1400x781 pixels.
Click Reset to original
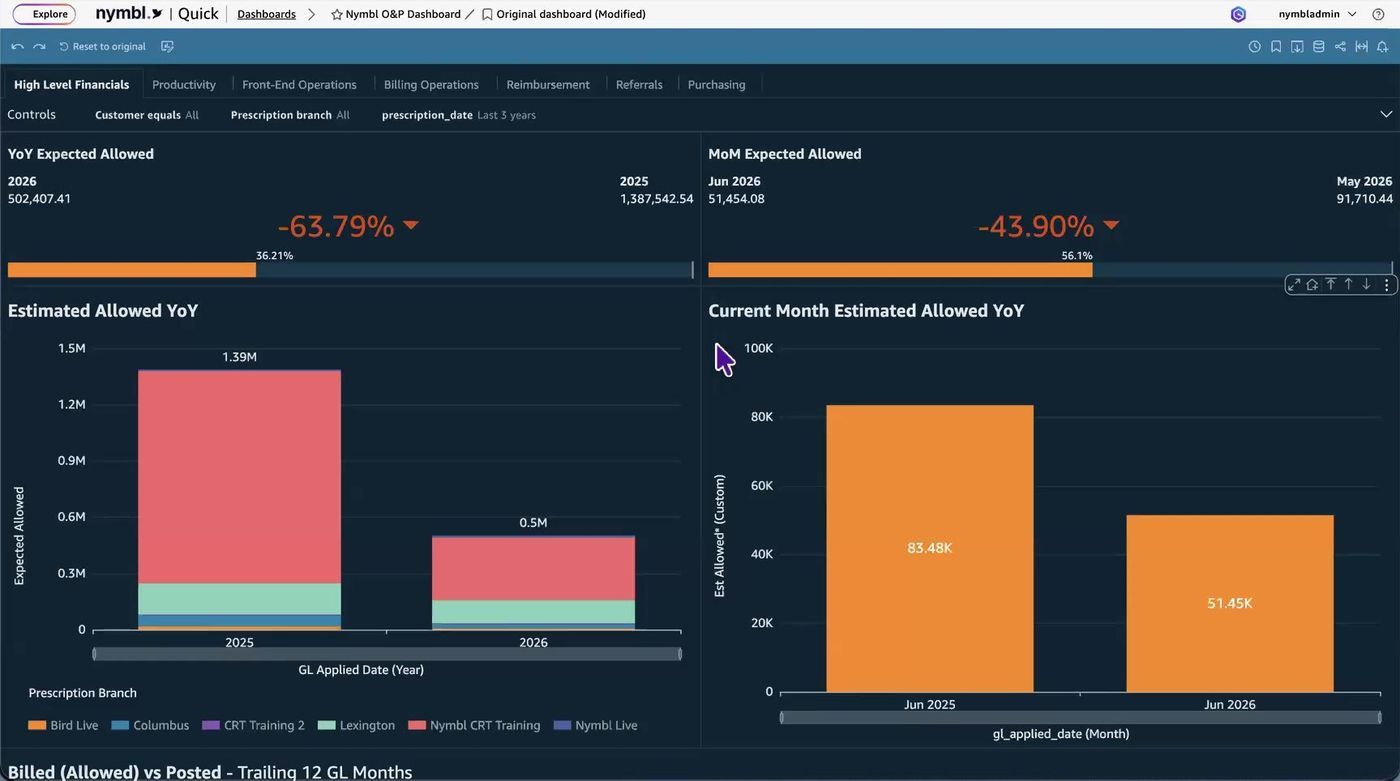pos(102,47)
